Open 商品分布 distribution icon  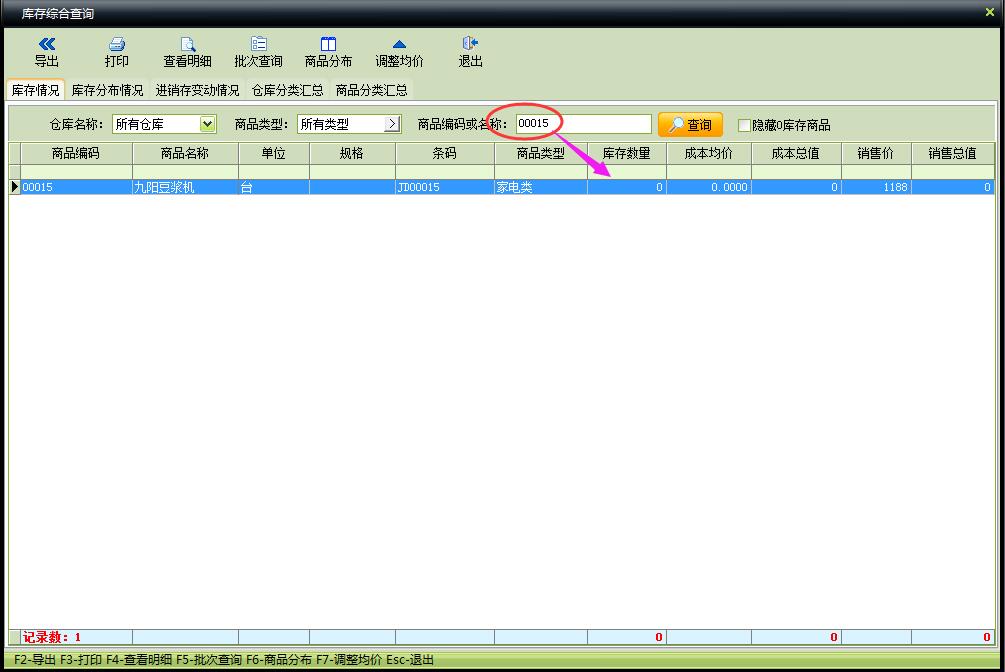pyautogui.click(x=328, y=44)
